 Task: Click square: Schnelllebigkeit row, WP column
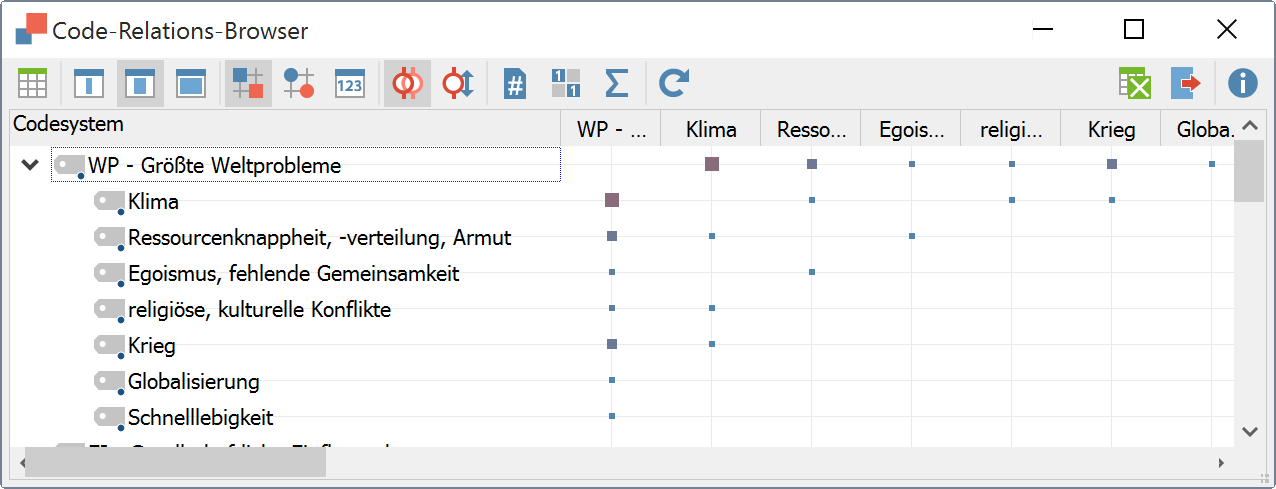coord(612,416)
